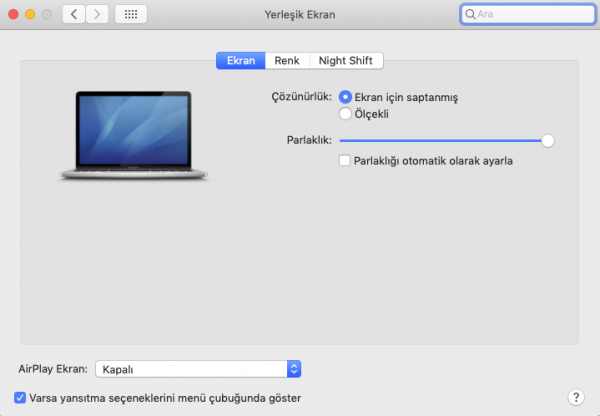The image size is (600, 416).
Task: Click the magnifier icon in search box
Action: tap(470, 15)
